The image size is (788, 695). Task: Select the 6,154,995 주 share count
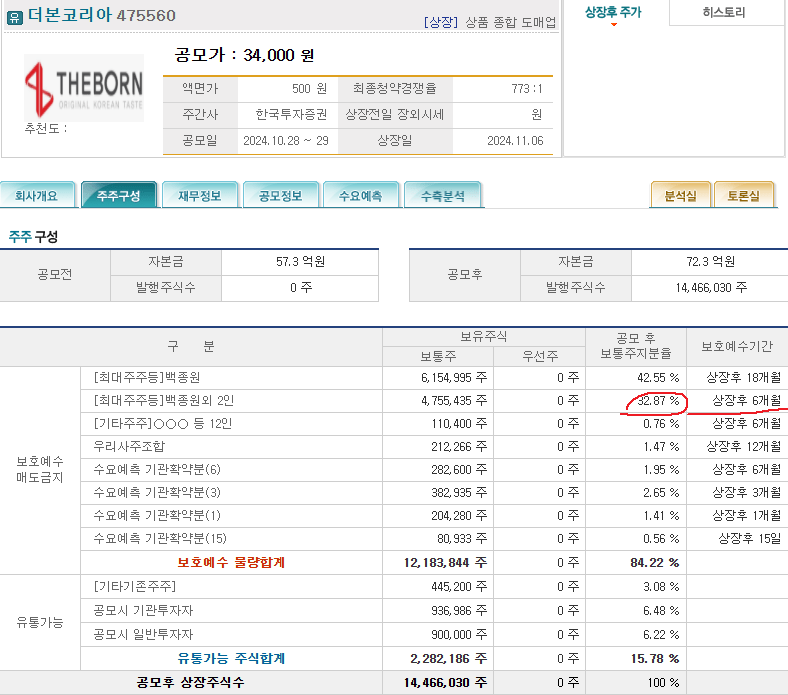[x=454, y=378]
